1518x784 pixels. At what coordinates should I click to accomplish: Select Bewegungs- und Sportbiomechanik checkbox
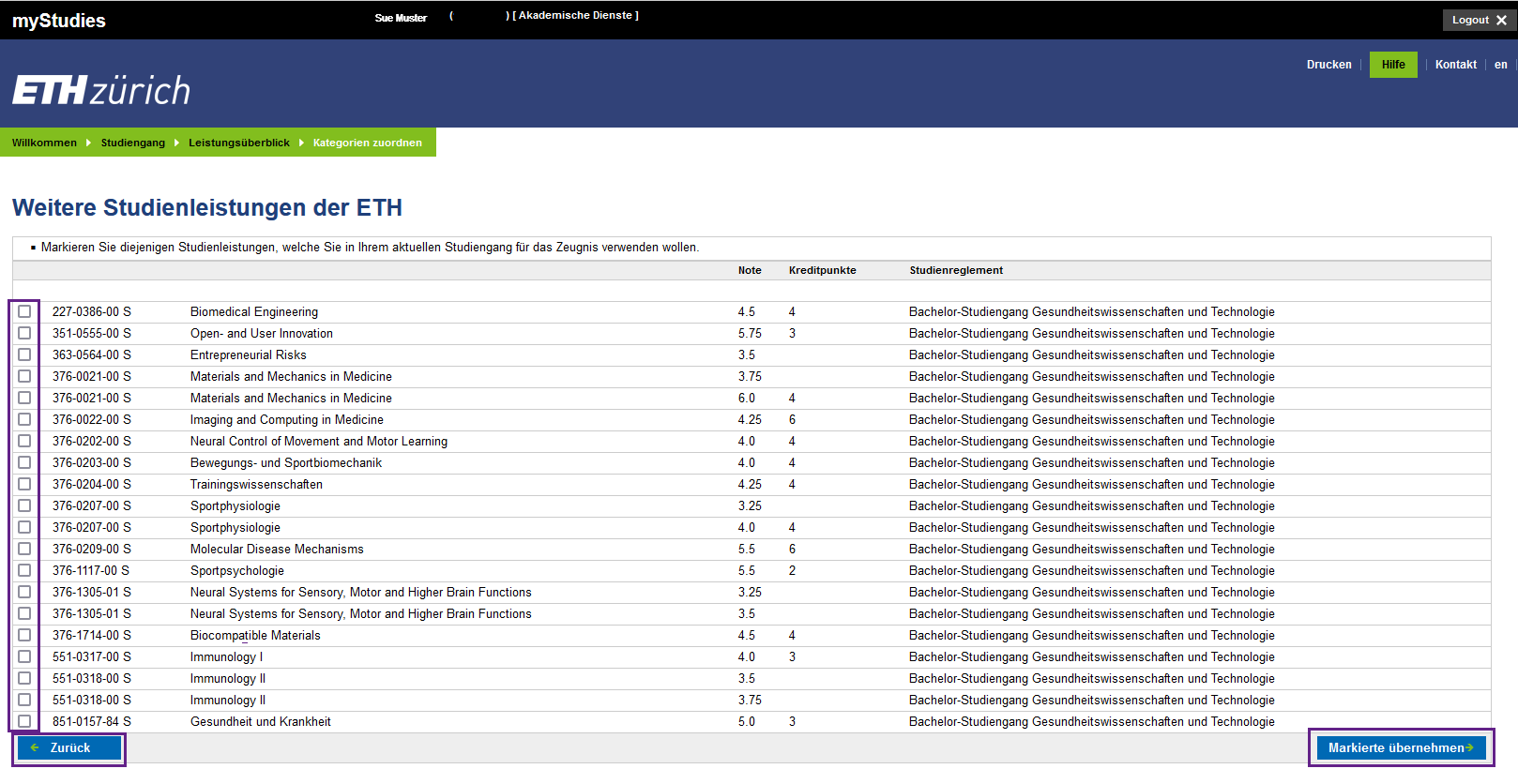pyautogui.click(x=24, y=462)
